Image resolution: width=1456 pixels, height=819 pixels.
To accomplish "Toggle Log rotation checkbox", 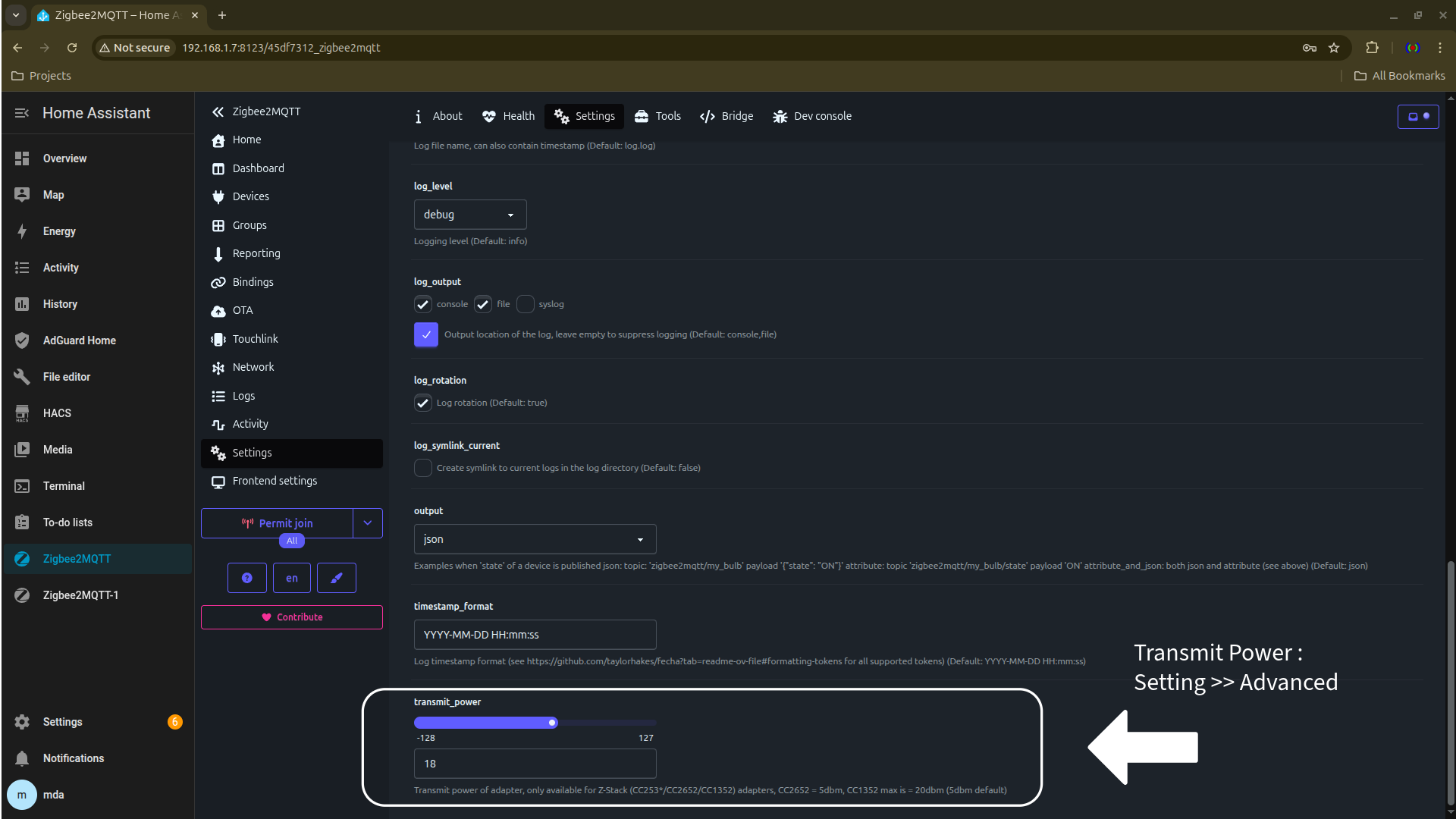I will [423, 403].
